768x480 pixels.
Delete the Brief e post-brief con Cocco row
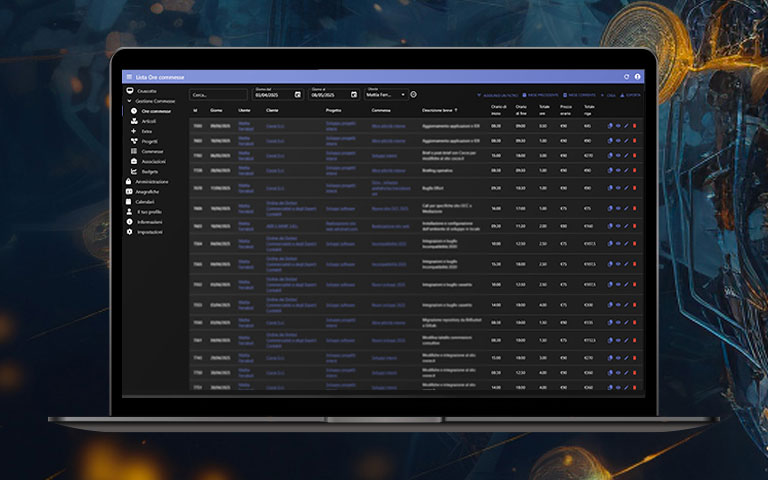[635, 156]
